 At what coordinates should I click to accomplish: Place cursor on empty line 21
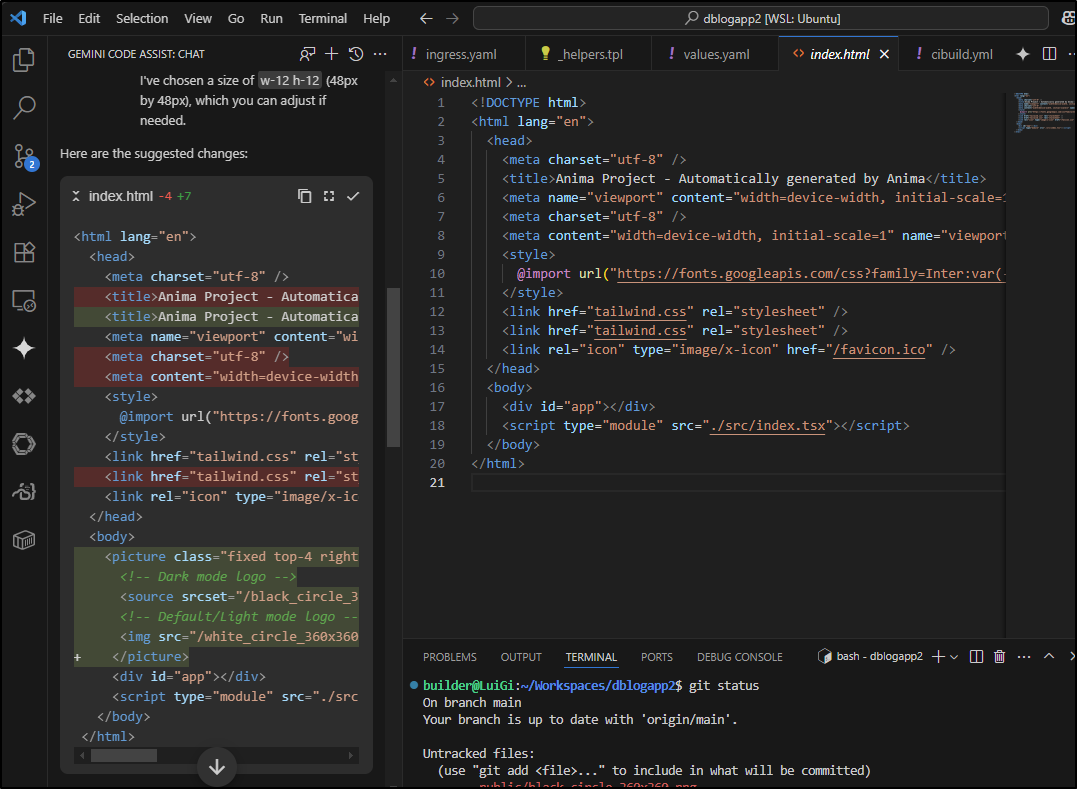pyautogui.click(x=738, y=483)
